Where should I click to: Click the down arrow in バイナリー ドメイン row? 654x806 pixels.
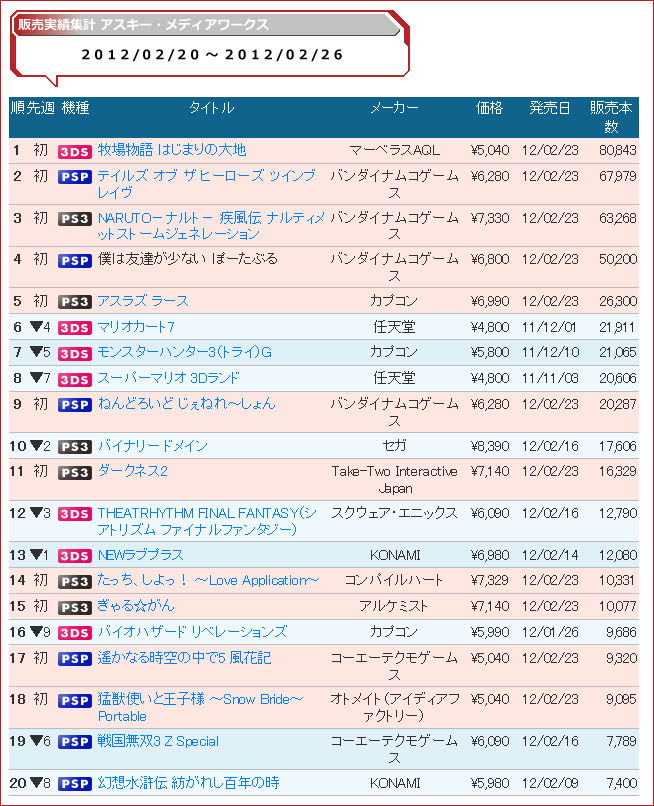[x=36, y=445]
